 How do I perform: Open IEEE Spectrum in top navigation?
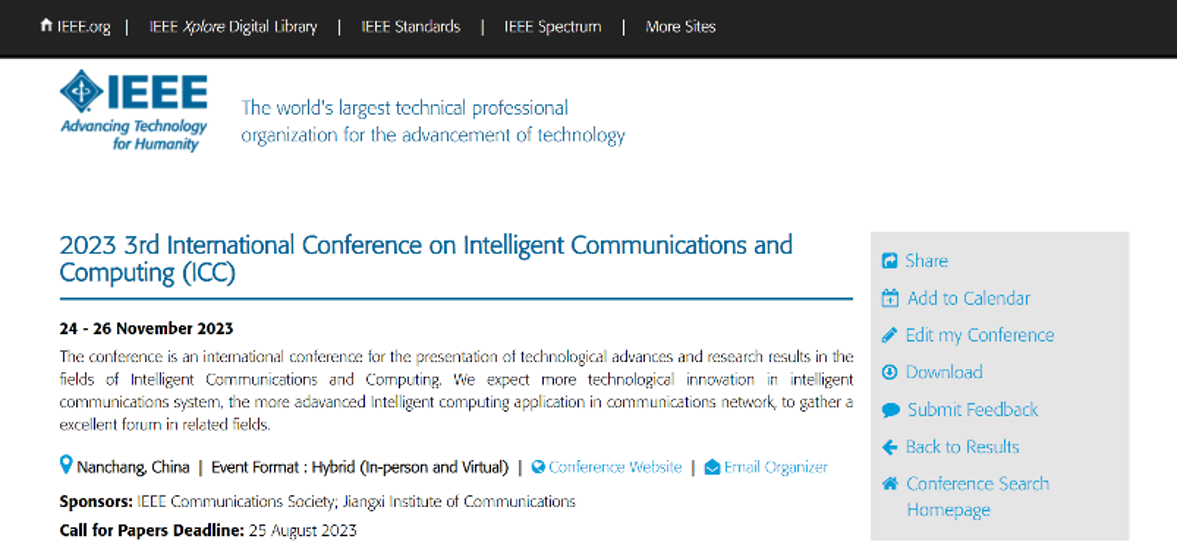552,27
